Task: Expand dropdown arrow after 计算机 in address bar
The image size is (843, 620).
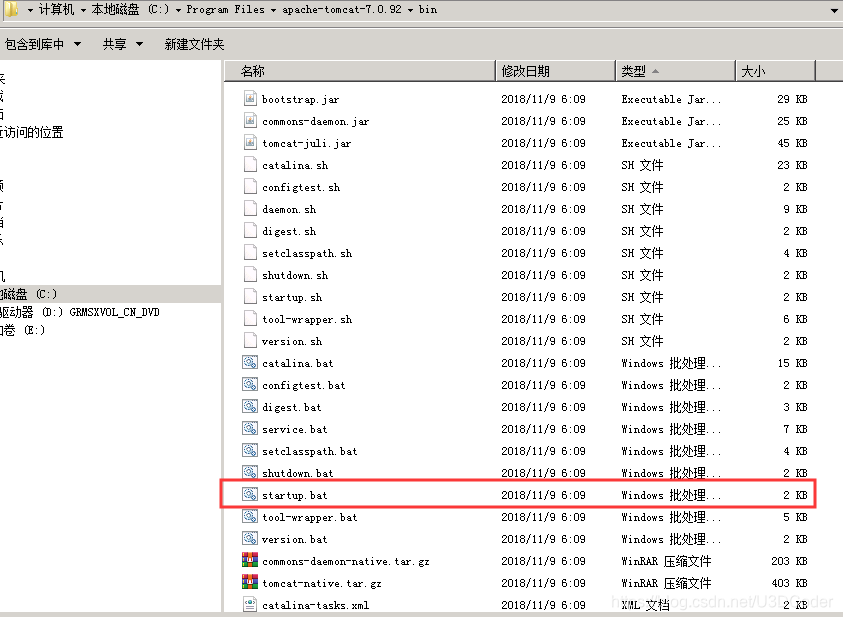Action: coord(83,10)
